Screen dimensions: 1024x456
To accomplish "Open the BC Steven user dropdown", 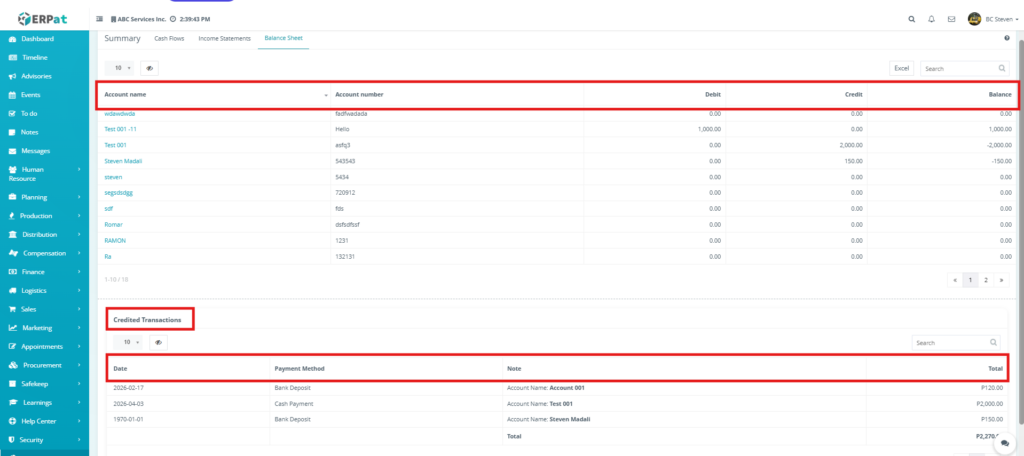I will click(x=993, y=19).
